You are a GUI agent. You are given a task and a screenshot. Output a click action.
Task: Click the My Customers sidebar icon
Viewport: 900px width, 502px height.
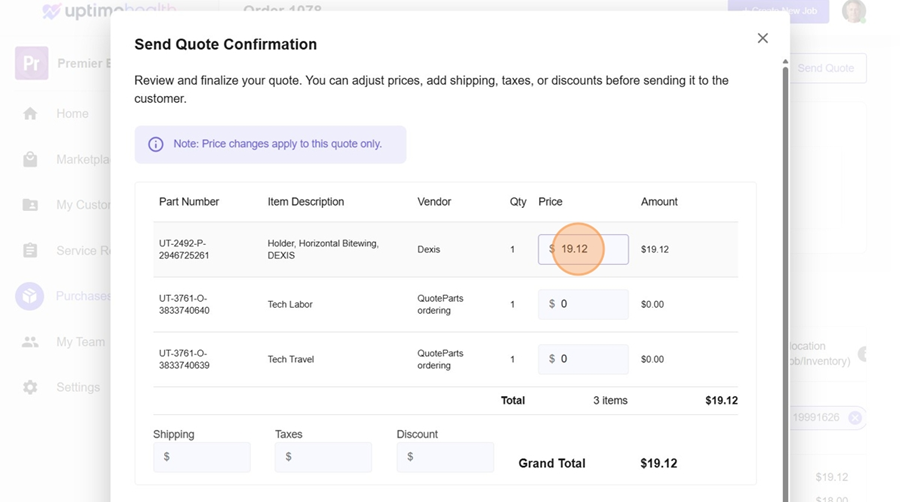pyautogui.click(x=30, y=205)
